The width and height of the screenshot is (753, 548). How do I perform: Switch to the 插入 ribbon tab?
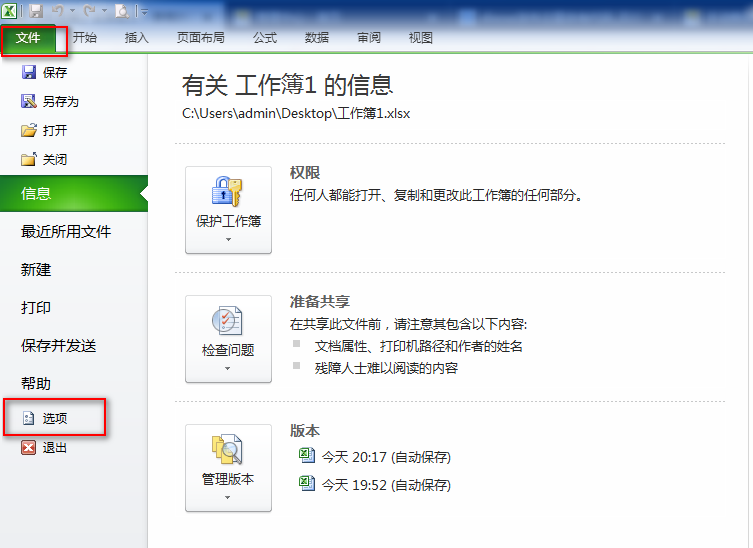coord(137,37)
